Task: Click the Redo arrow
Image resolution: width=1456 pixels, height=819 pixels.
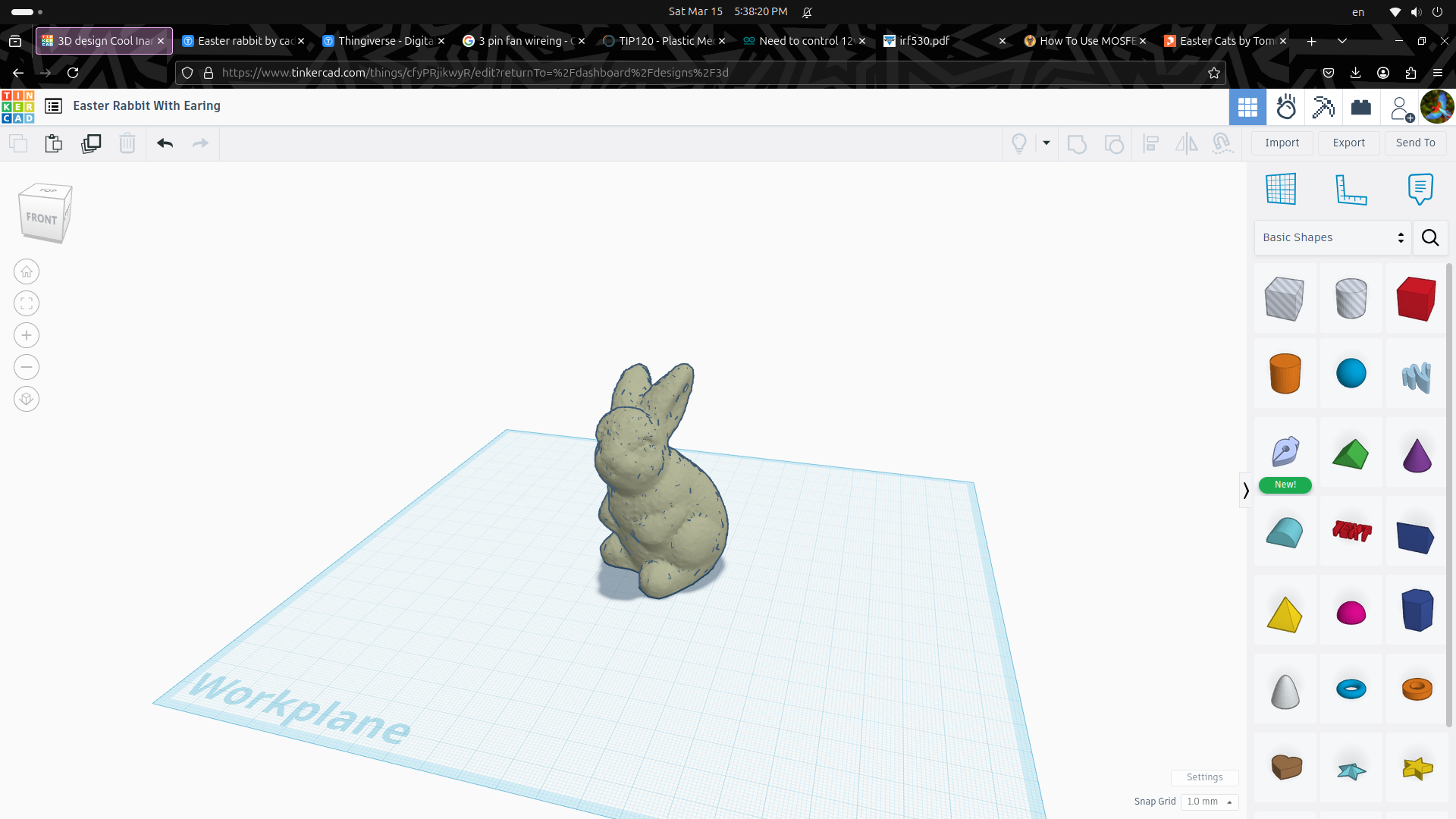Action: 200,143
